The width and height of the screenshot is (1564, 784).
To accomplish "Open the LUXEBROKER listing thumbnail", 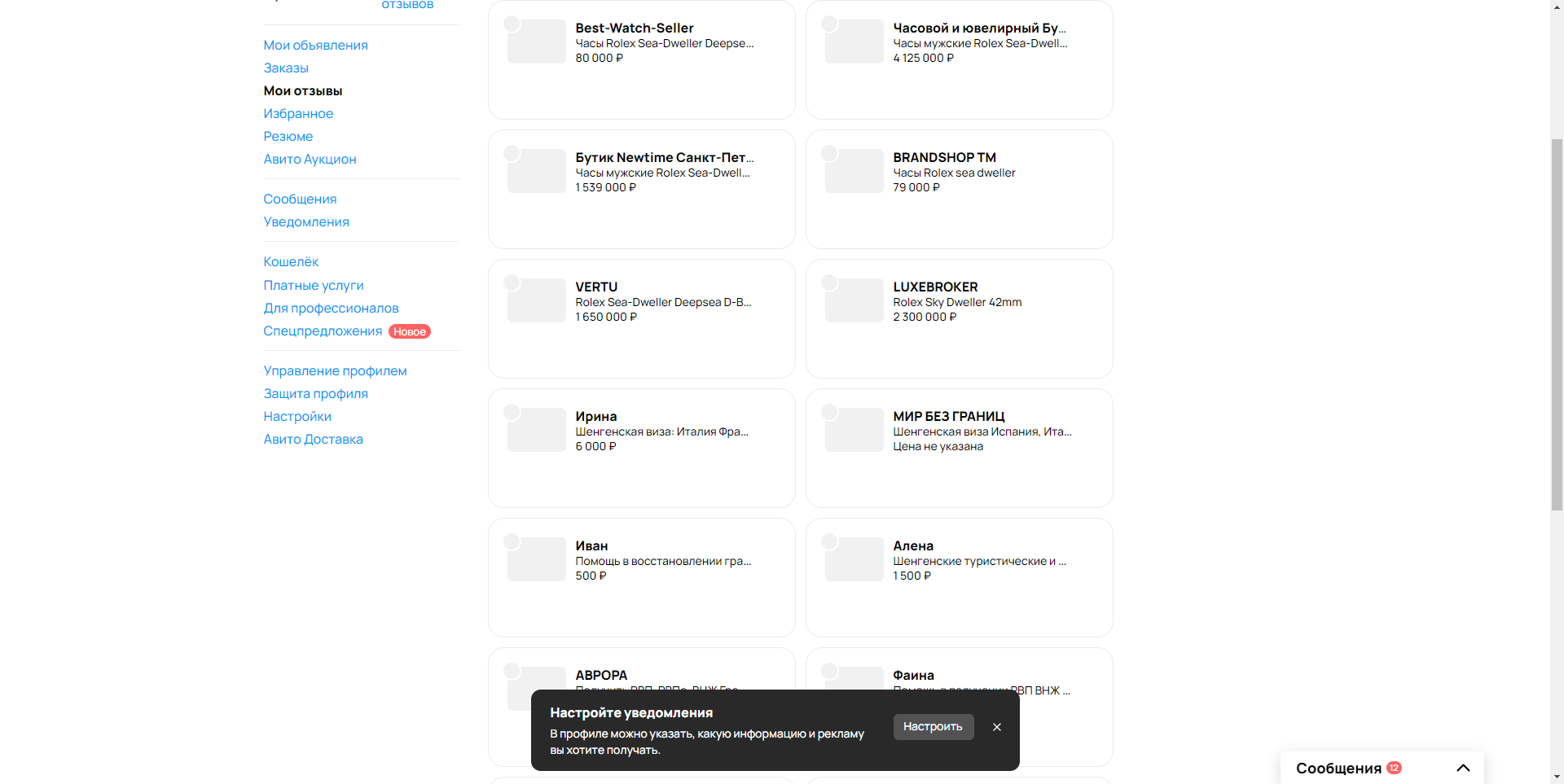I will 854,300.
